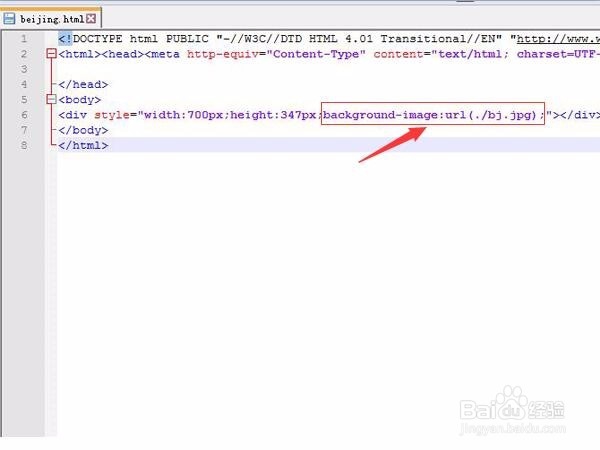Click the save-state disk icon on the beijing.html tab
Image resolution: width=600 pixels, height=450 pixels.
[9, 18]
